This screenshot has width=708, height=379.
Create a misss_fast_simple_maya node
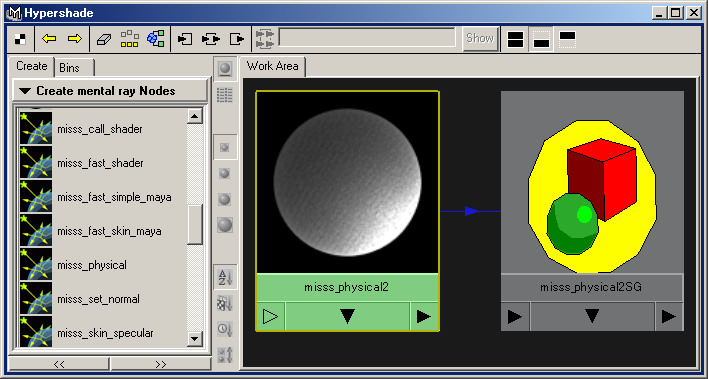114,197
